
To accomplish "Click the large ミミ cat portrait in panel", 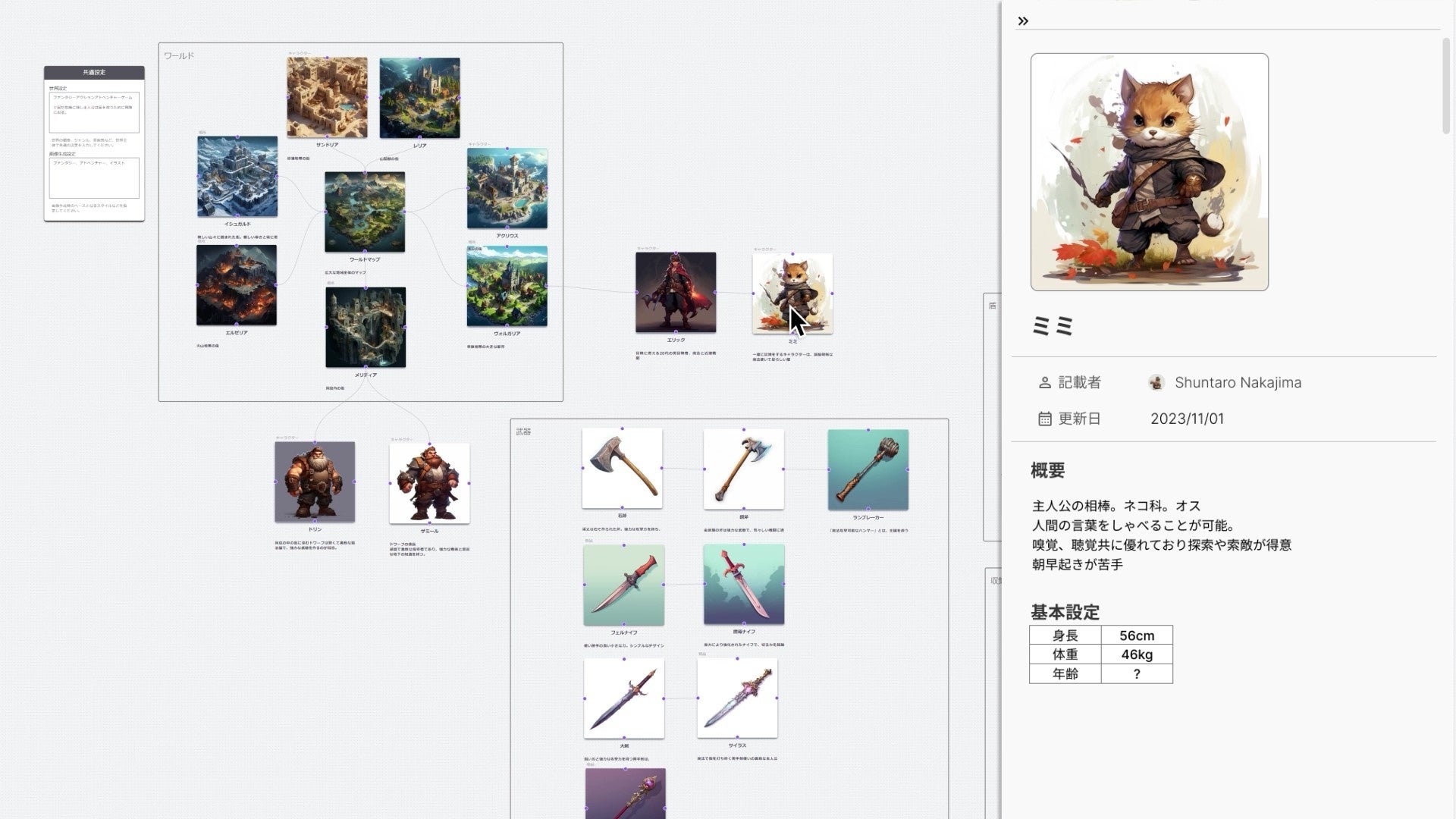I will (1149, 172).
